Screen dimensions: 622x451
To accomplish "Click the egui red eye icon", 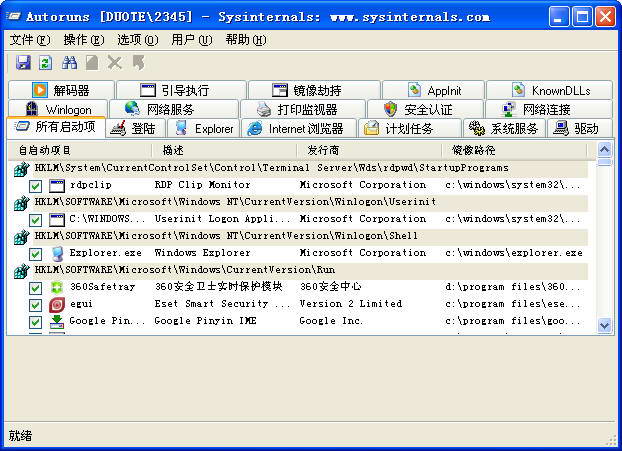I will pyautogui.click(x=57, y=305).
